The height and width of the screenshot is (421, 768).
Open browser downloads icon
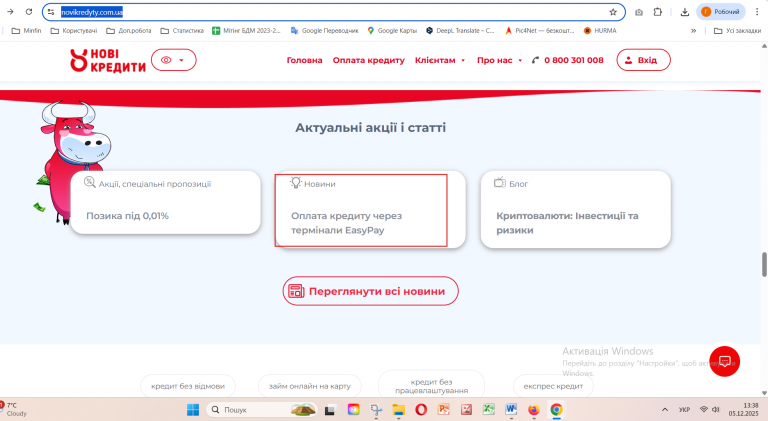tap(685, 12)
